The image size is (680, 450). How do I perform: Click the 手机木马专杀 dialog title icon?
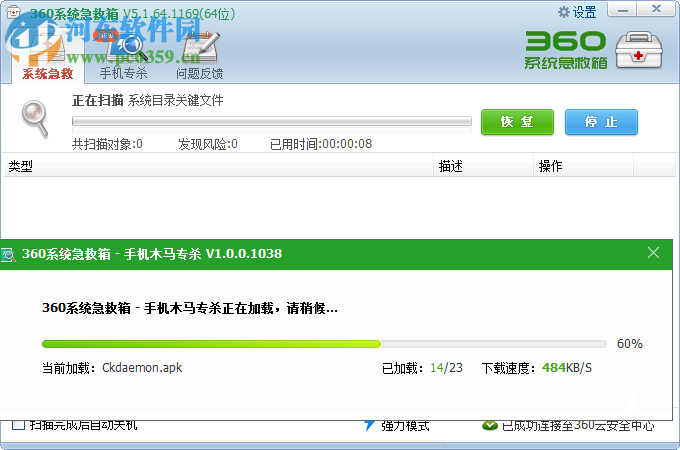[x=8, y=254]
